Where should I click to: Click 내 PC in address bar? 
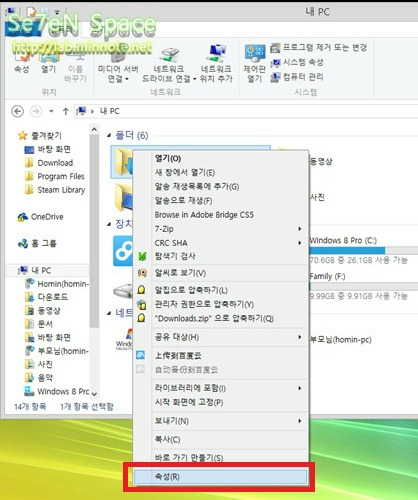point(110,111)
